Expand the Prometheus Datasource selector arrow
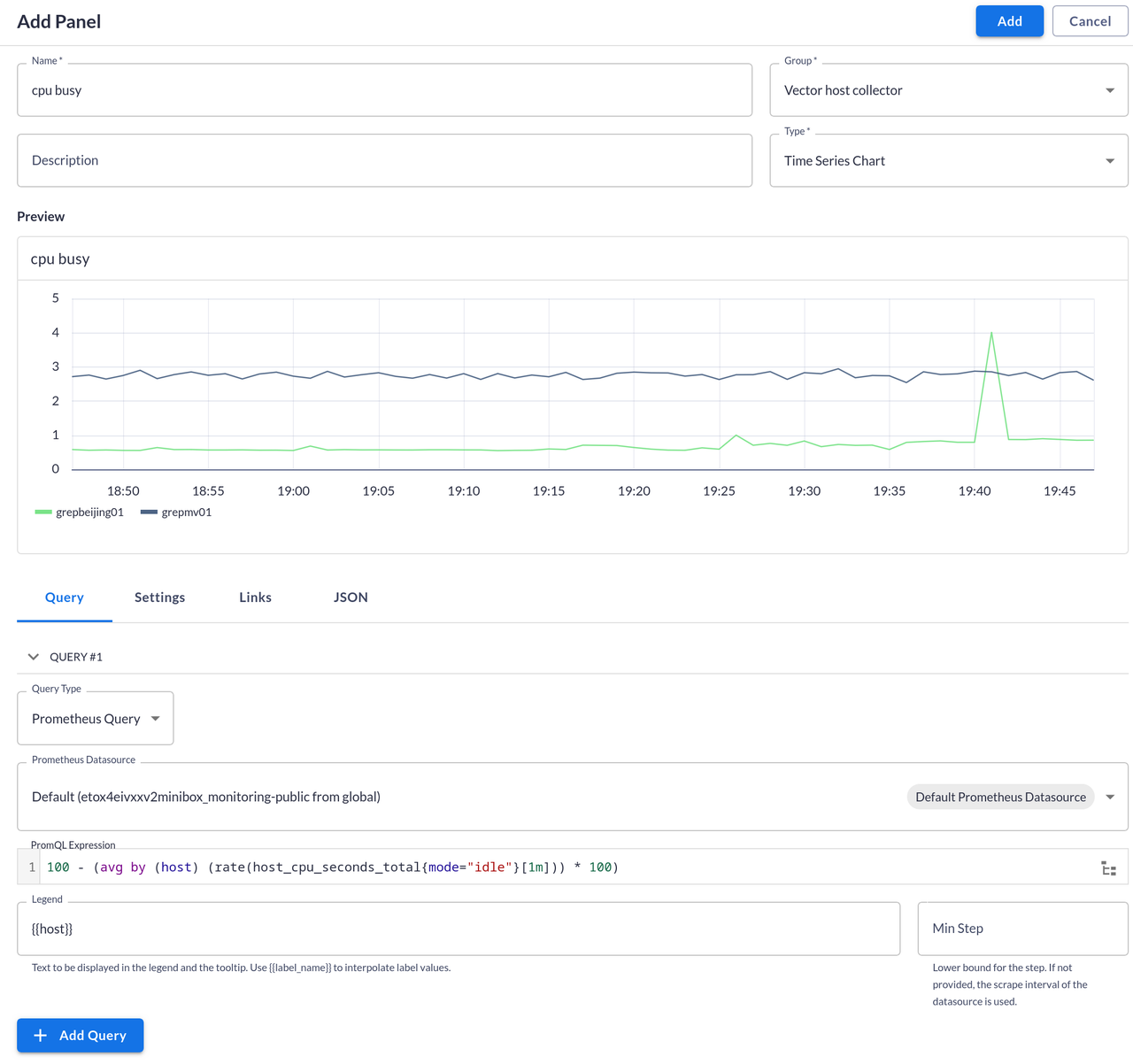1133x1064 pixels. [1110, 797]
